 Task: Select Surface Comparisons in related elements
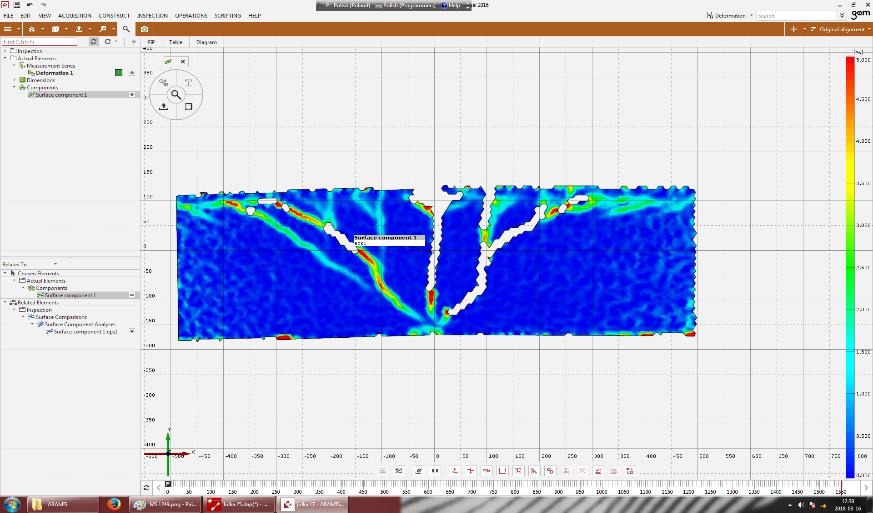point(59,317)
